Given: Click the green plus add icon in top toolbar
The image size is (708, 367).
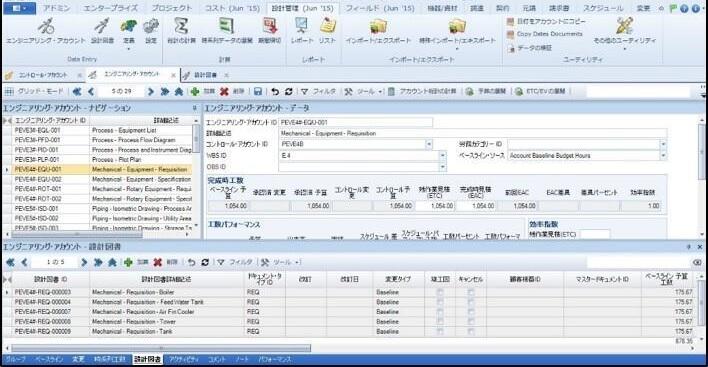Looking at the screenshot, I should pos(195,92).
